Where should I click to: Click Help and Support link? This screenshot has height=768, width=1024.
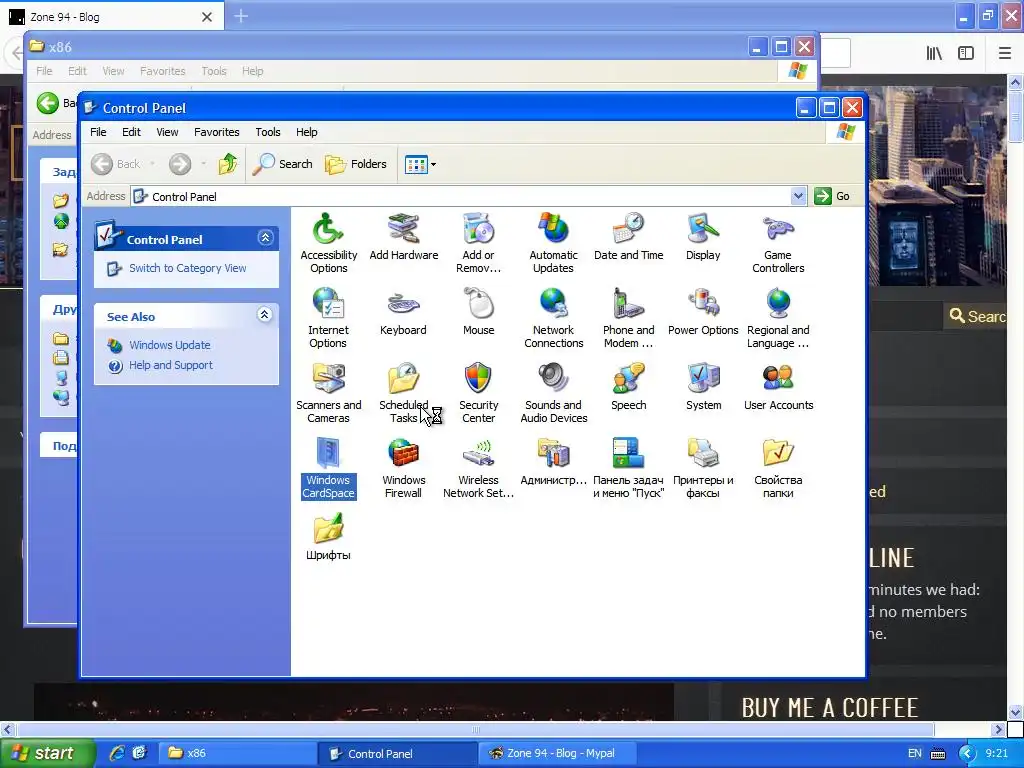(170, 365)
